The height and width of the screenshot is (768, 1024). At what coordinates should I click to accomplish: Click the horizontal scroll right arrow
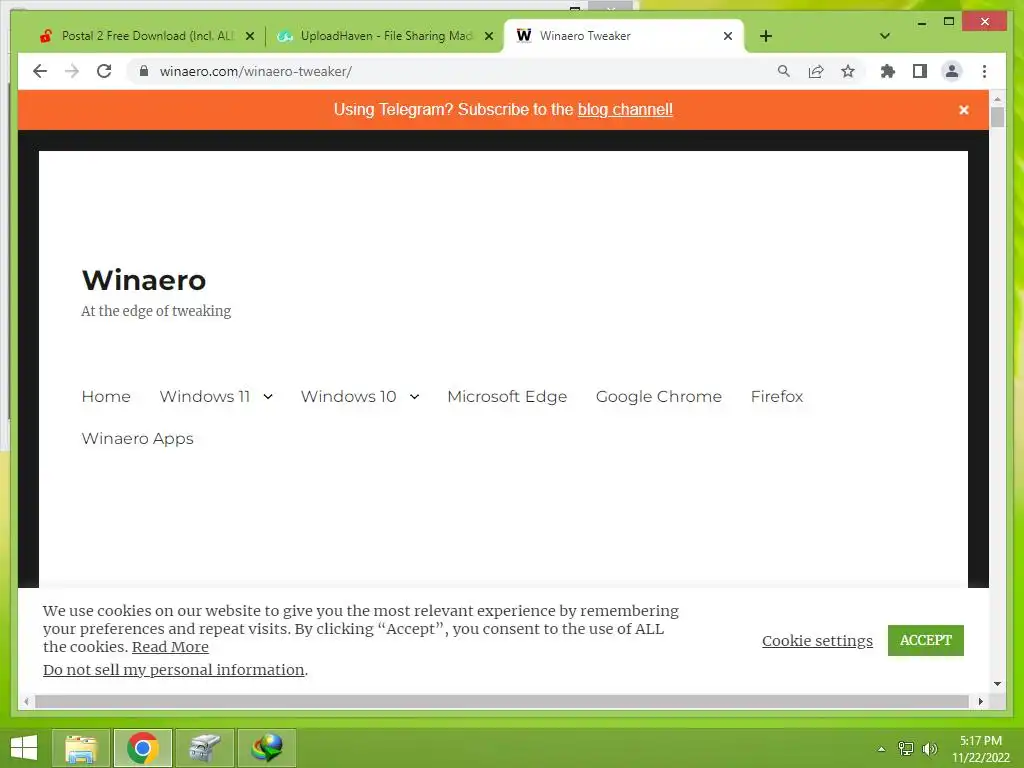point(981,701)
